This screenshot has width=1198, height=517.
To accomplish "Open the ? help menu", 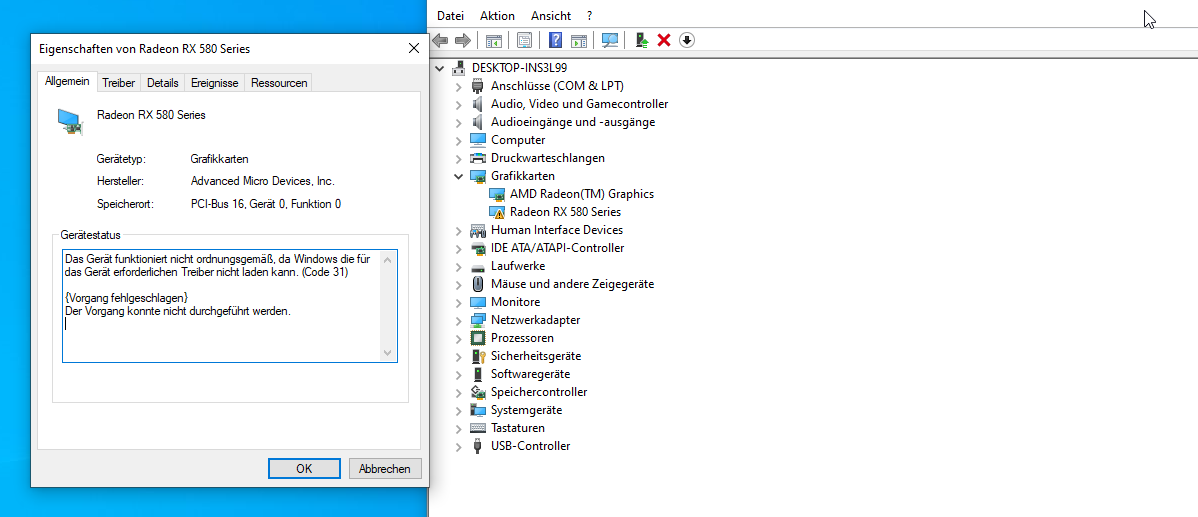I will pos(589,15).
